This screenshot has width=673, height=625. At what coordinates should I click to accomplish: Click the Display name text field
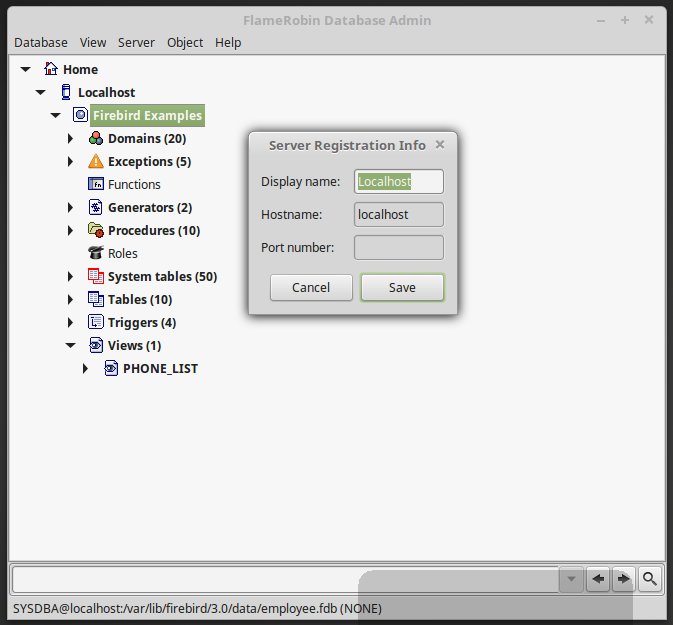(398, 182)
